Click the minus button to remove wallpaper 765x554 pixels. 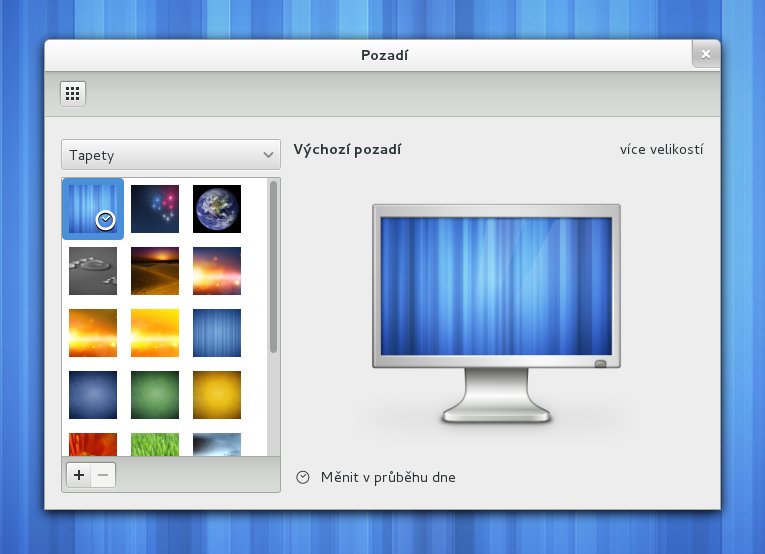(103, 475)
